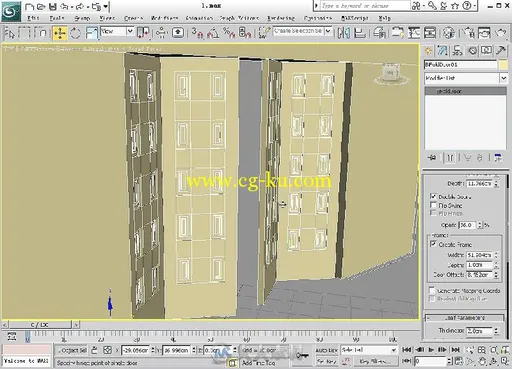Image resolution: width=512 pixels, height=369 pixels.
Task: Enable Generate Mapping Coords checkbox
Action: pyautogui.click(x=432, y=290)
